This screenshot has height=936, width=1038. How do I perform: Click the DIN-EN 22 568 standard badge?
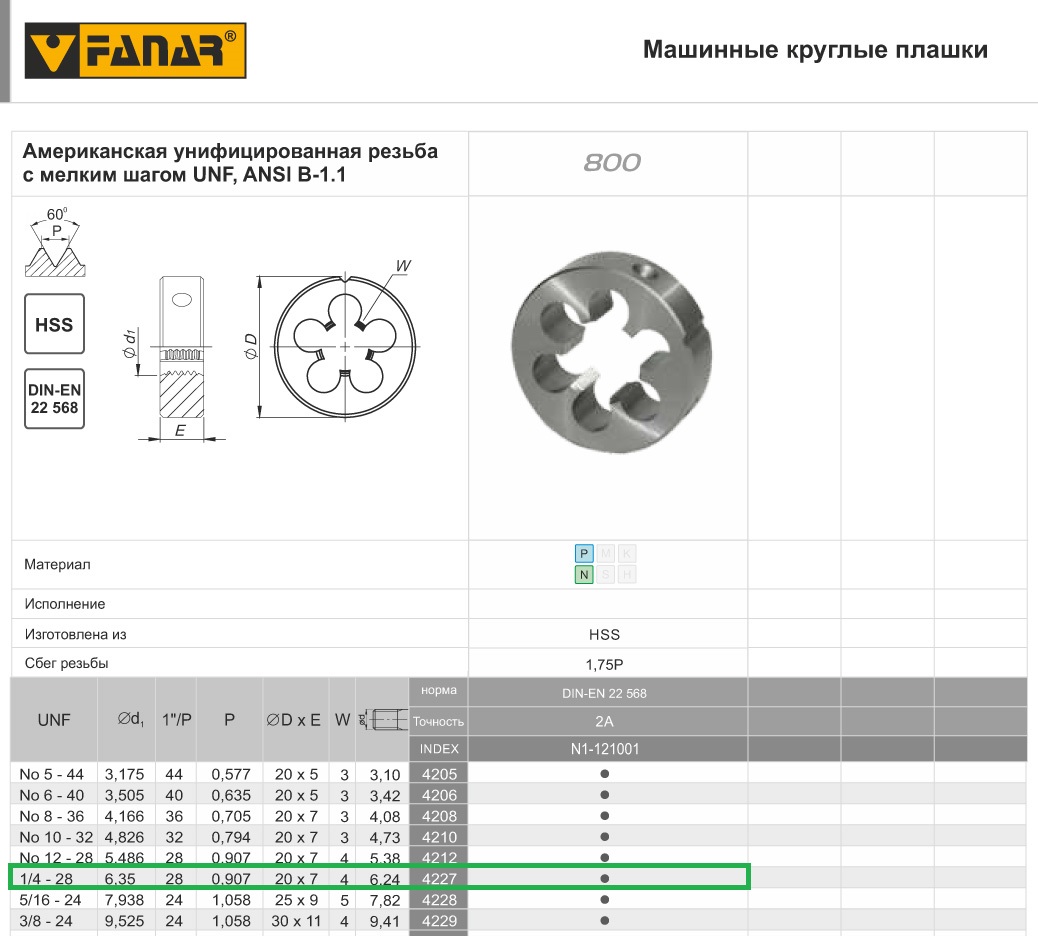[54, 399]
